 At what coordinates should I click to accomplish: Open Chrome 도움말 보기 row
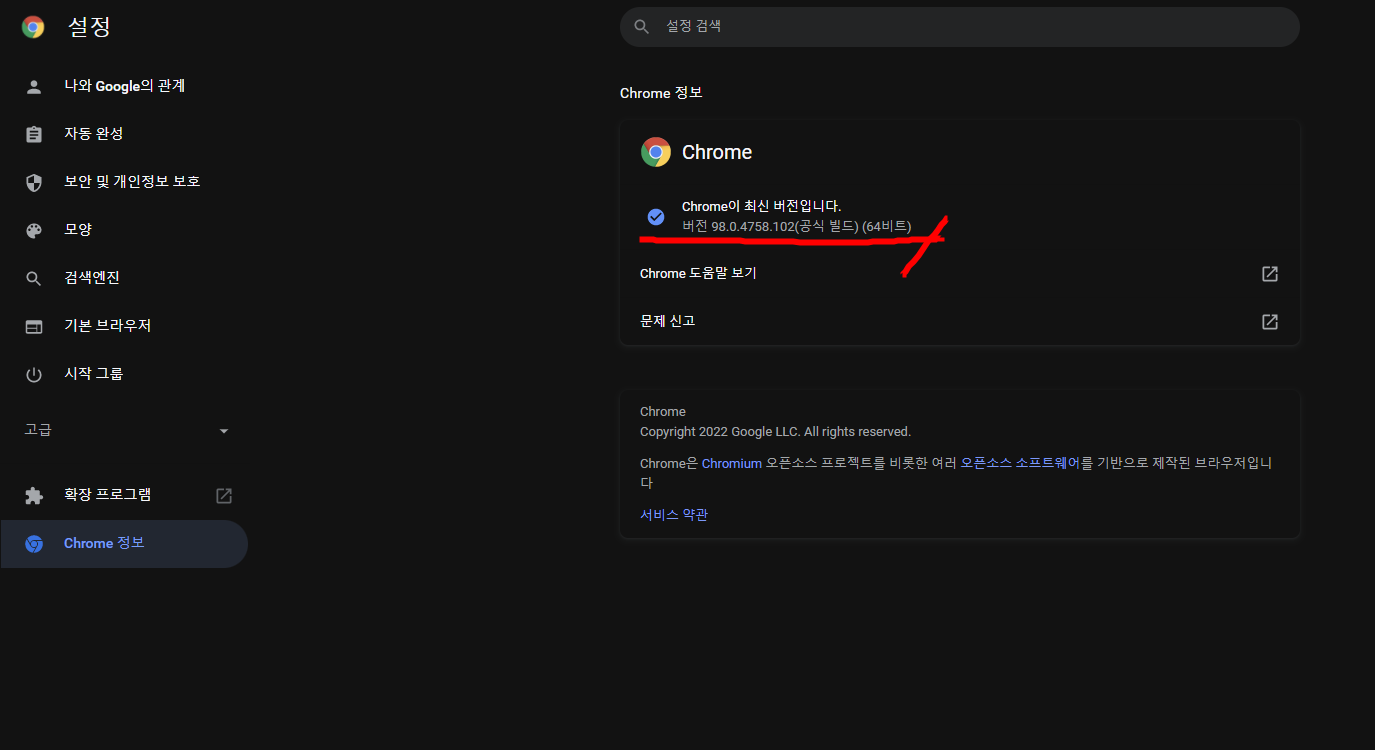[x=960, y=273]
